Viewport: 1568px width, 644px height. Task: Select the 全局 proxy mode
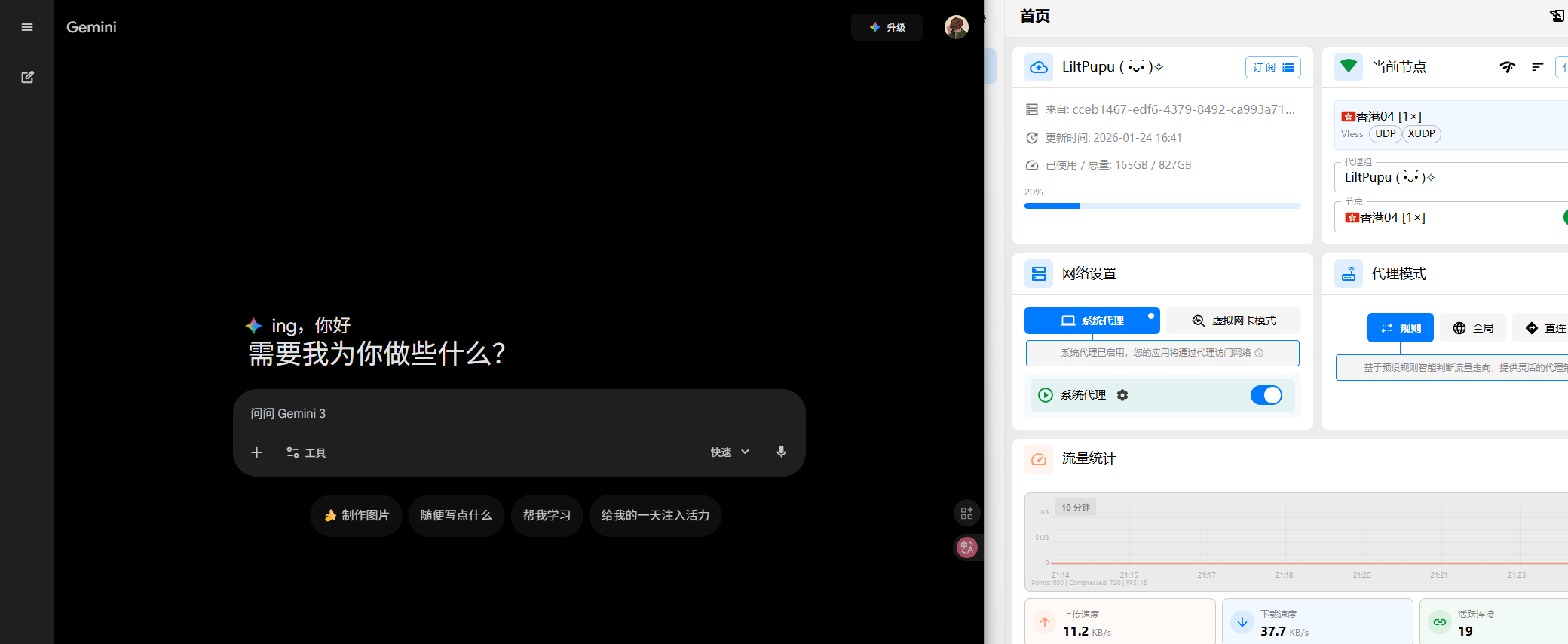pos(1472,328)
